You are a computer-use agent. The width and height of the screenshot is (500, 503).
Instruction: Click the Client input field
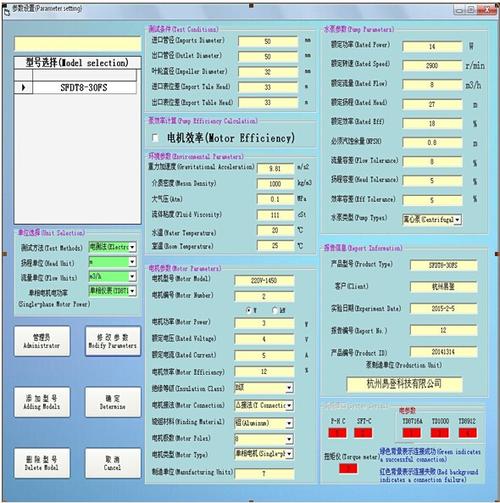click(443, 287)
